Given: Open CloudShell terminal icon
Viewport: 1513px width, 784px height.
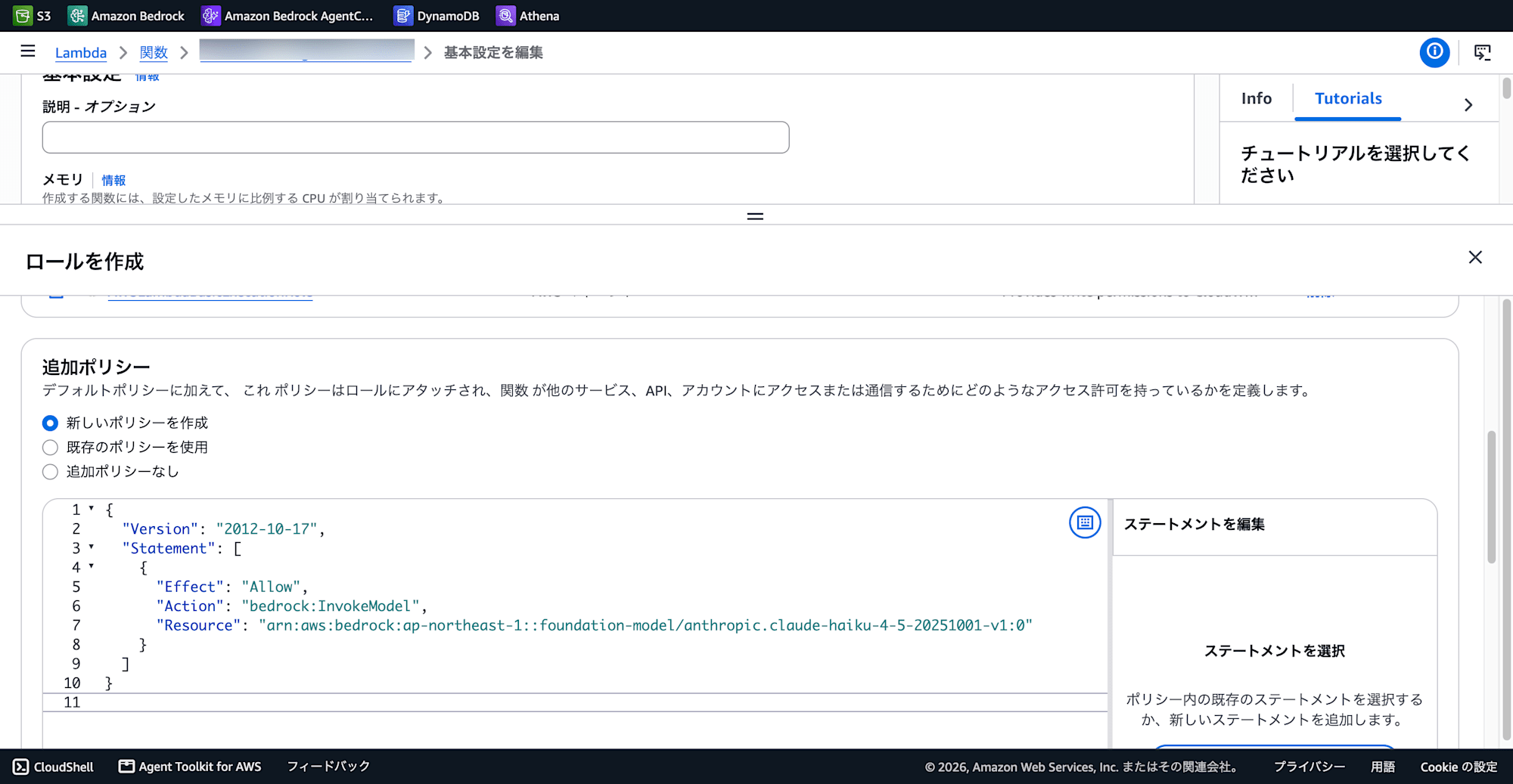Looking at the screenshot, I should [x=21, y=767].
